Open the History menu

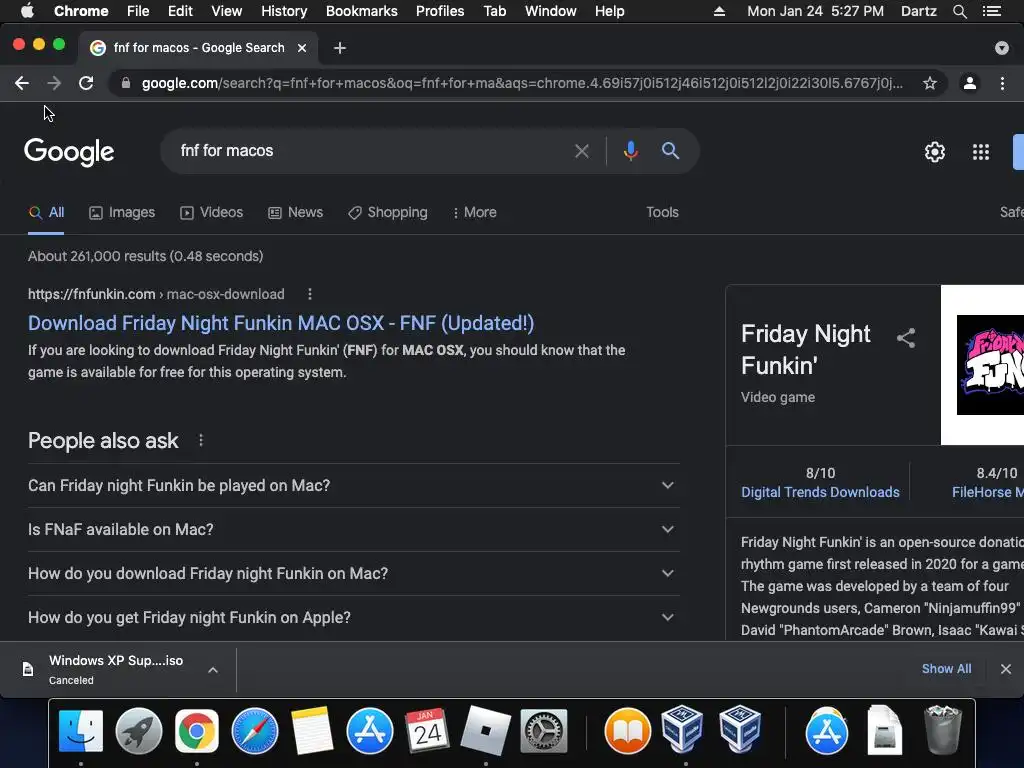(284, 11)
